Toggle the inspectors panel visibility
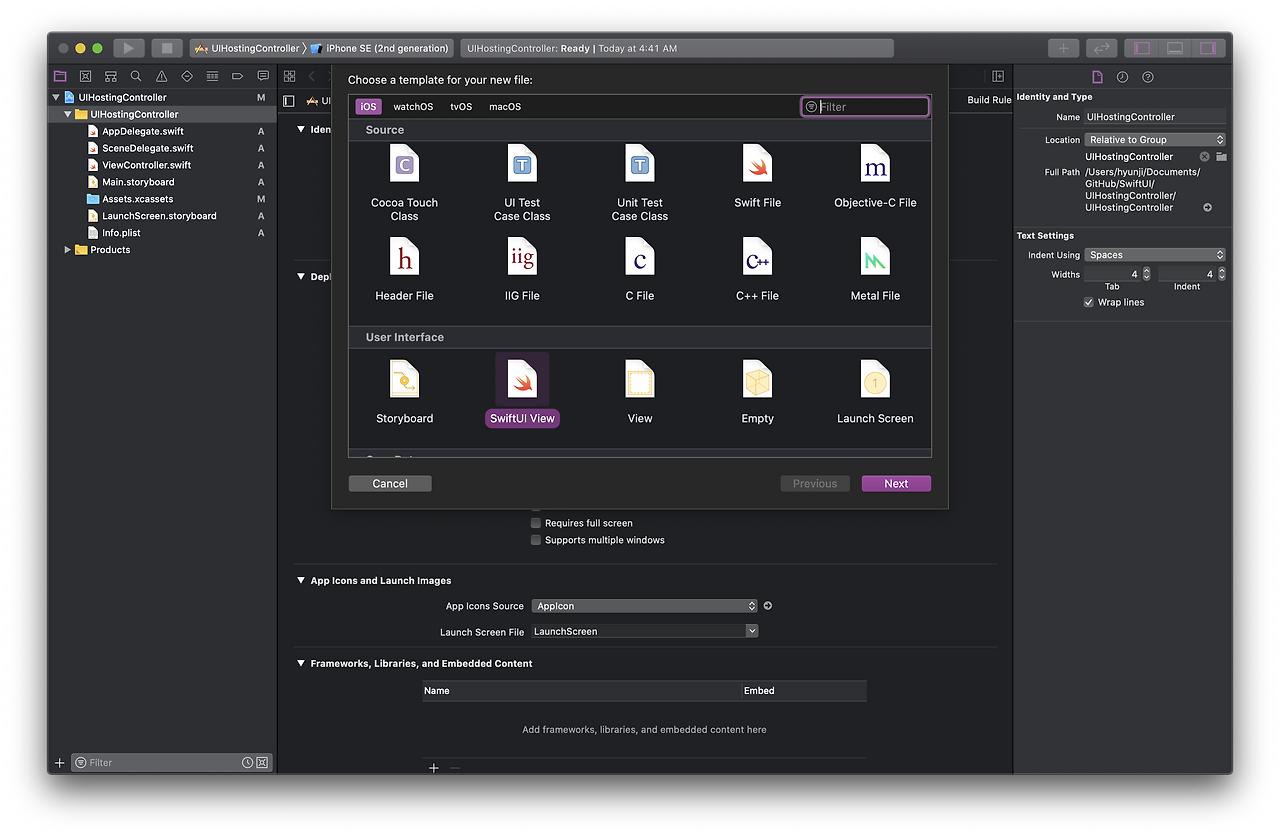The height and width of the screenshot is (837, 1280). 1208,48
